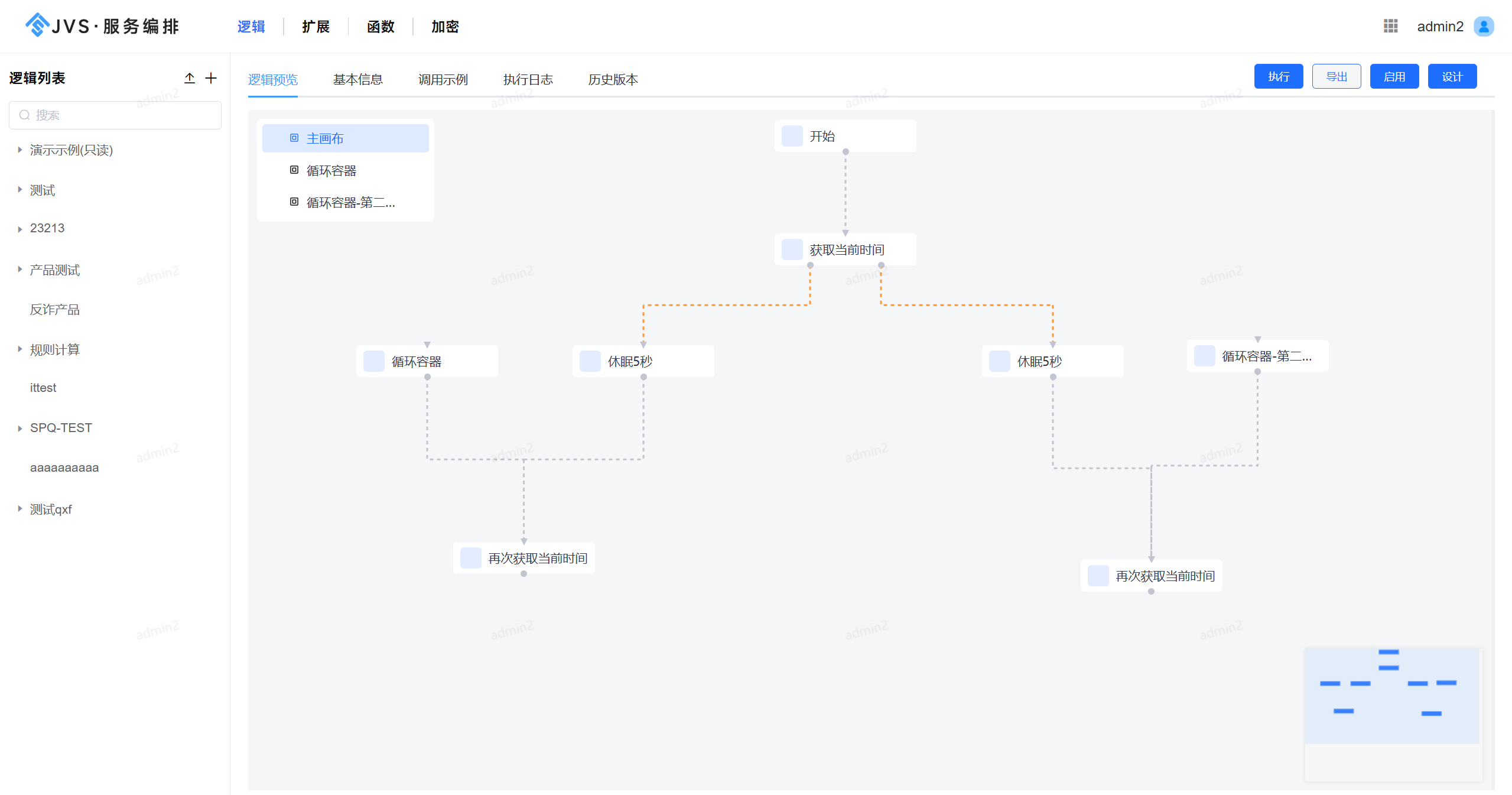Click the left 再次获取当前时间 node icon
1512x795 pixels.
tap(470, 558)
